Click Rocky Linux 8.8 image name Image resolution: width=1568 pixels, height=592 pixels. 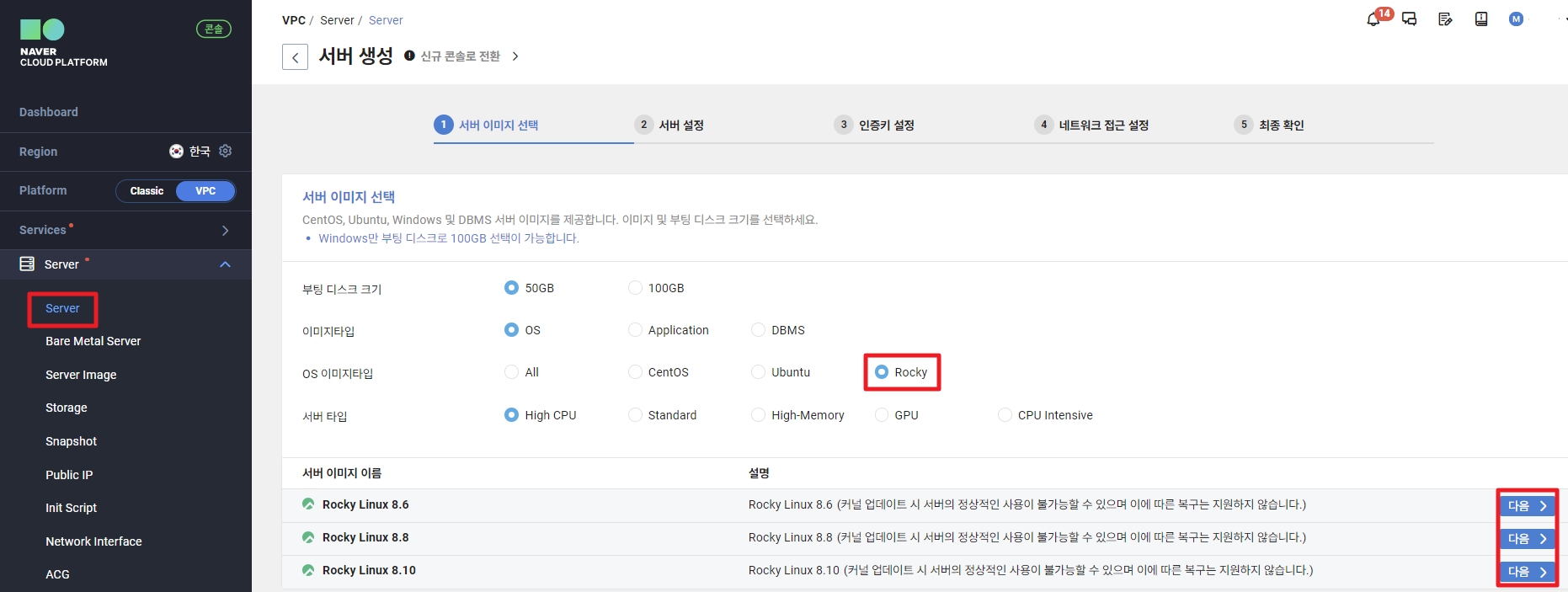point(365,537)
